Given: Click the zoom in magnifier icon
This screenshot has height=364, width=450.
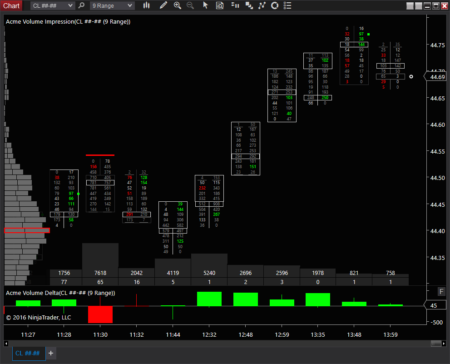Looking at the screenshot, I should click(x=177, y=5).
